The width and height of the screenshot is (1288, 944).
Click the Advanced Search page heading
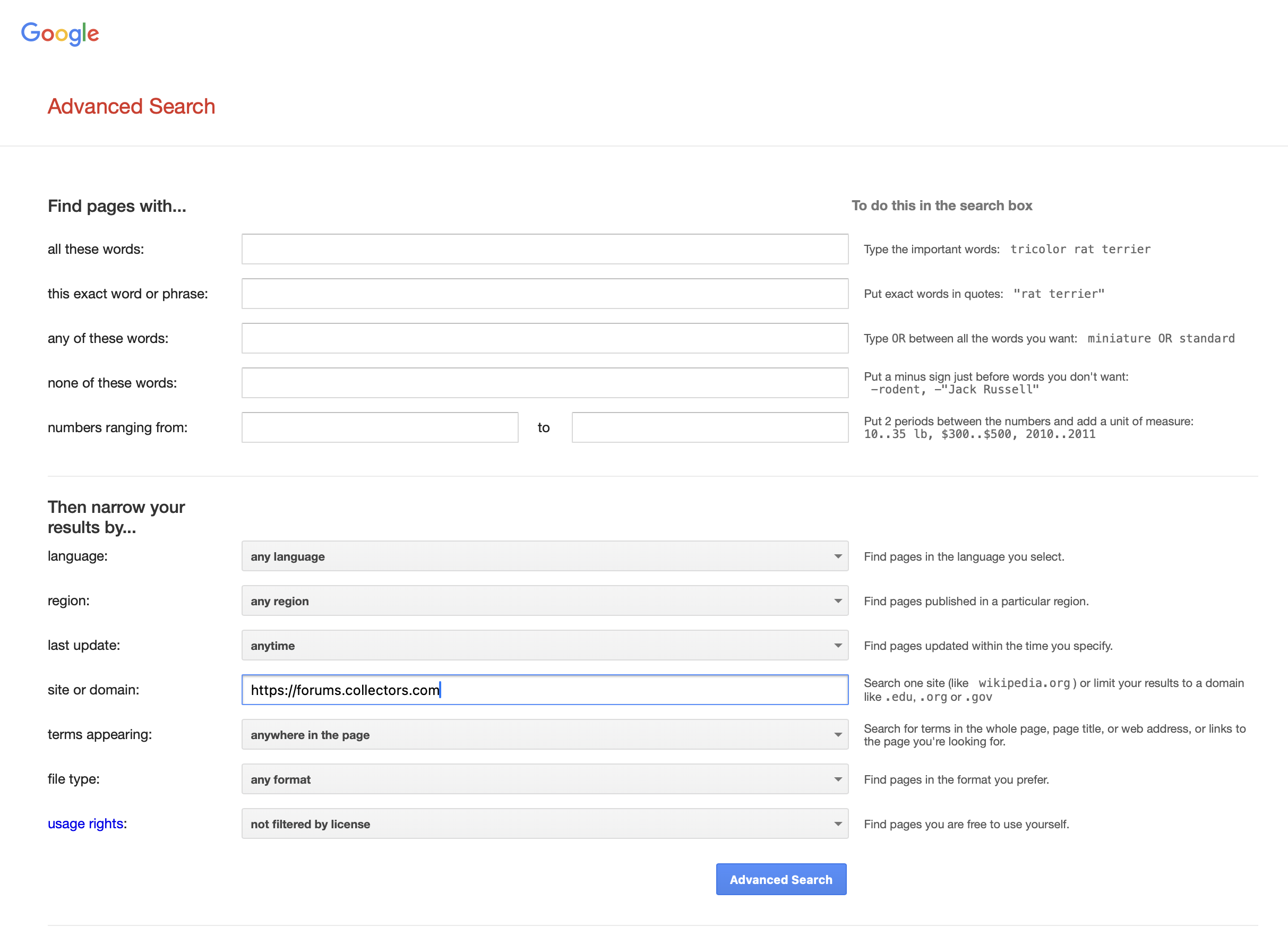132,106
